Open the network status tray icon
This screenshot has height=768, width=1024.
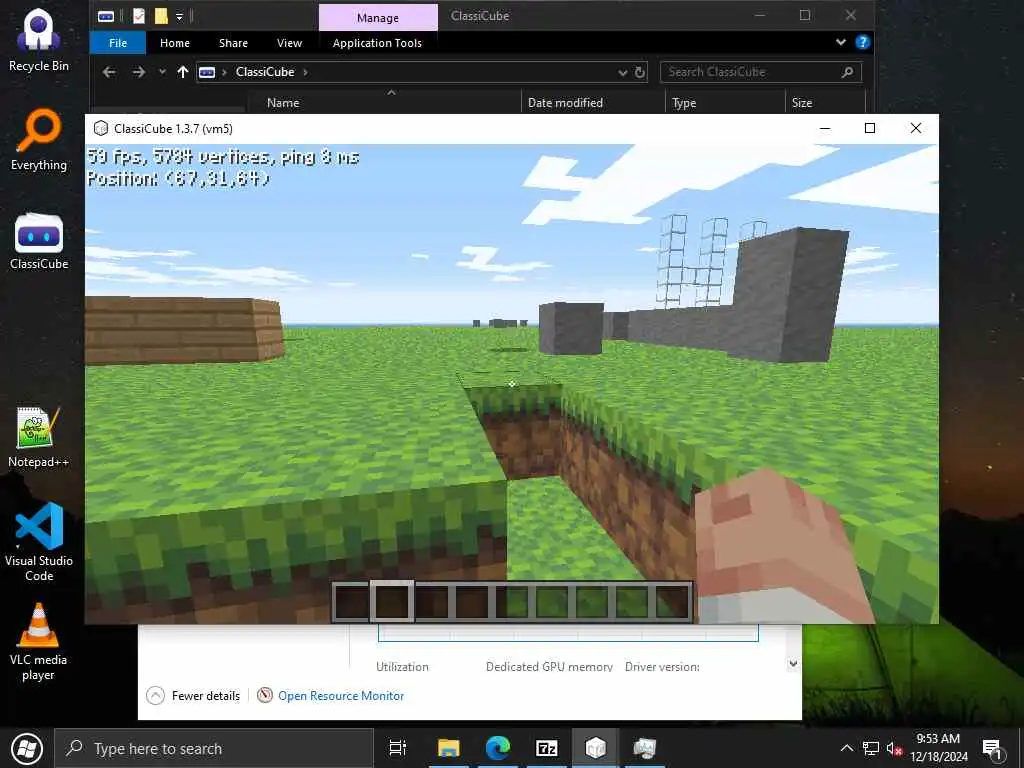[871, 748]
